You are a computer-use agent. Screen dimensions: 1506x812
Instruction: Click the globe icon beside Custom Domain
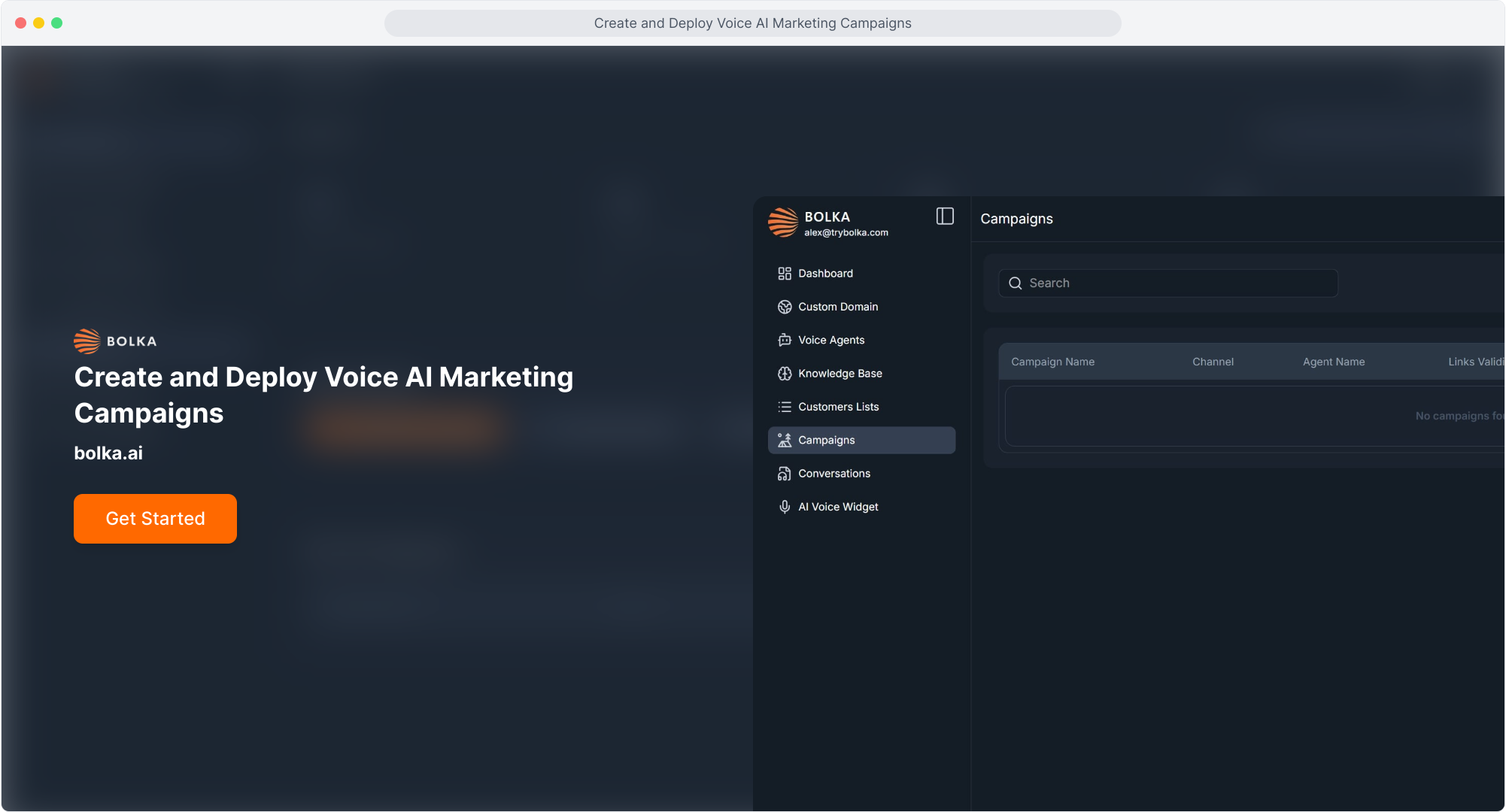pos(785,307)
